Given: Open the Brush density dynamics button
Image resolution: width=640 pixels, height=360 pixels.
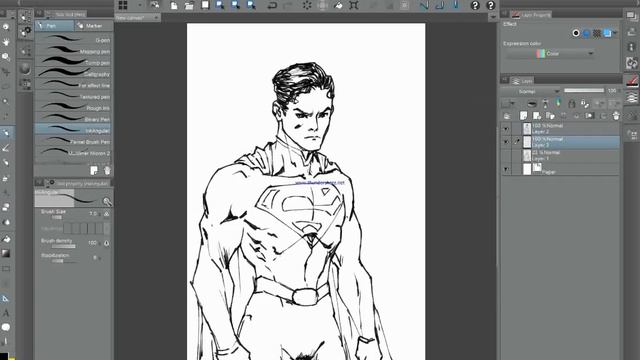Looking at the screenshot, I should [107, 243].
